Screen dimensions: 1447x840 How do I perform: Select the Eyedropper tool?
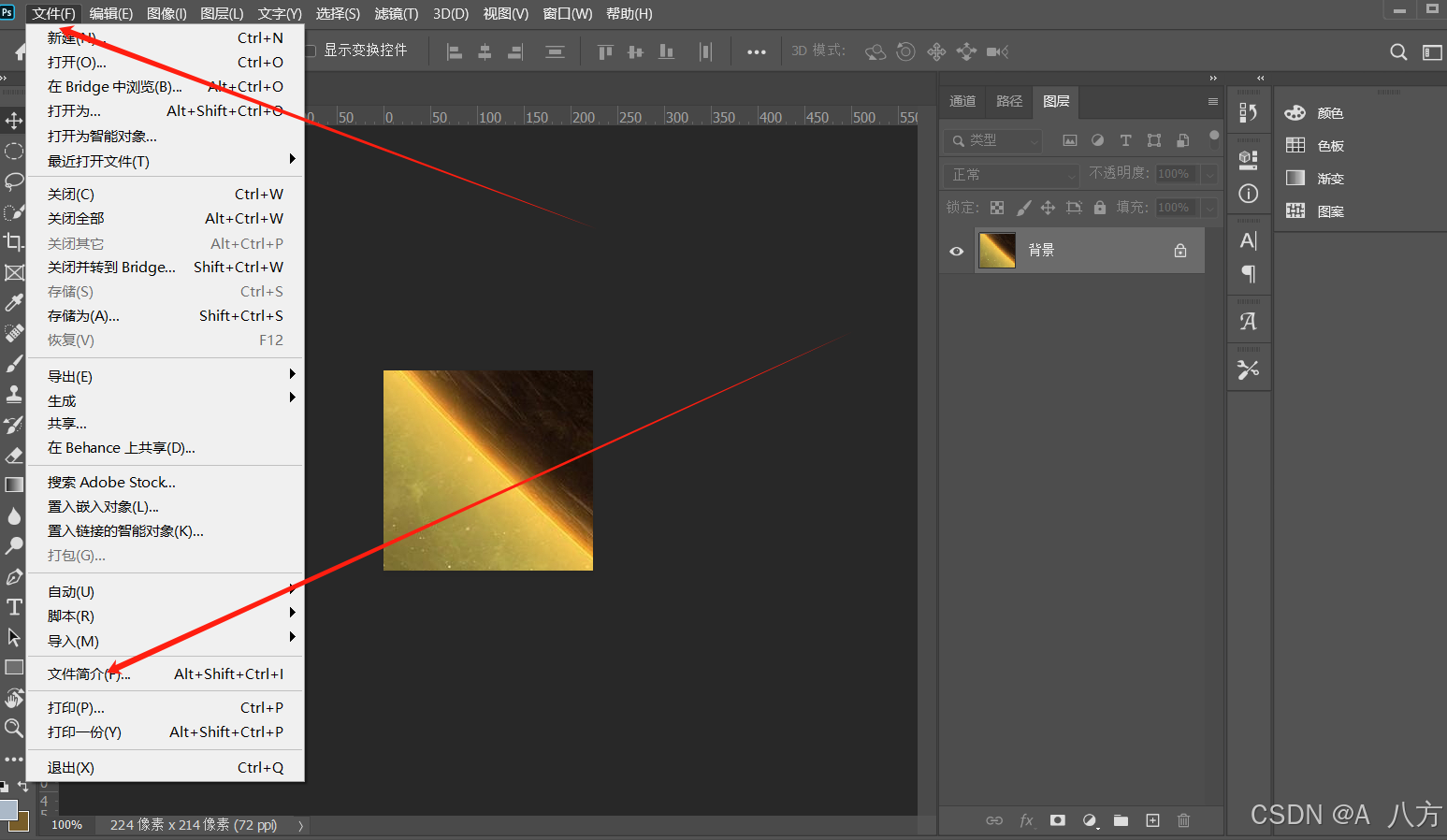tap(14, 302)
